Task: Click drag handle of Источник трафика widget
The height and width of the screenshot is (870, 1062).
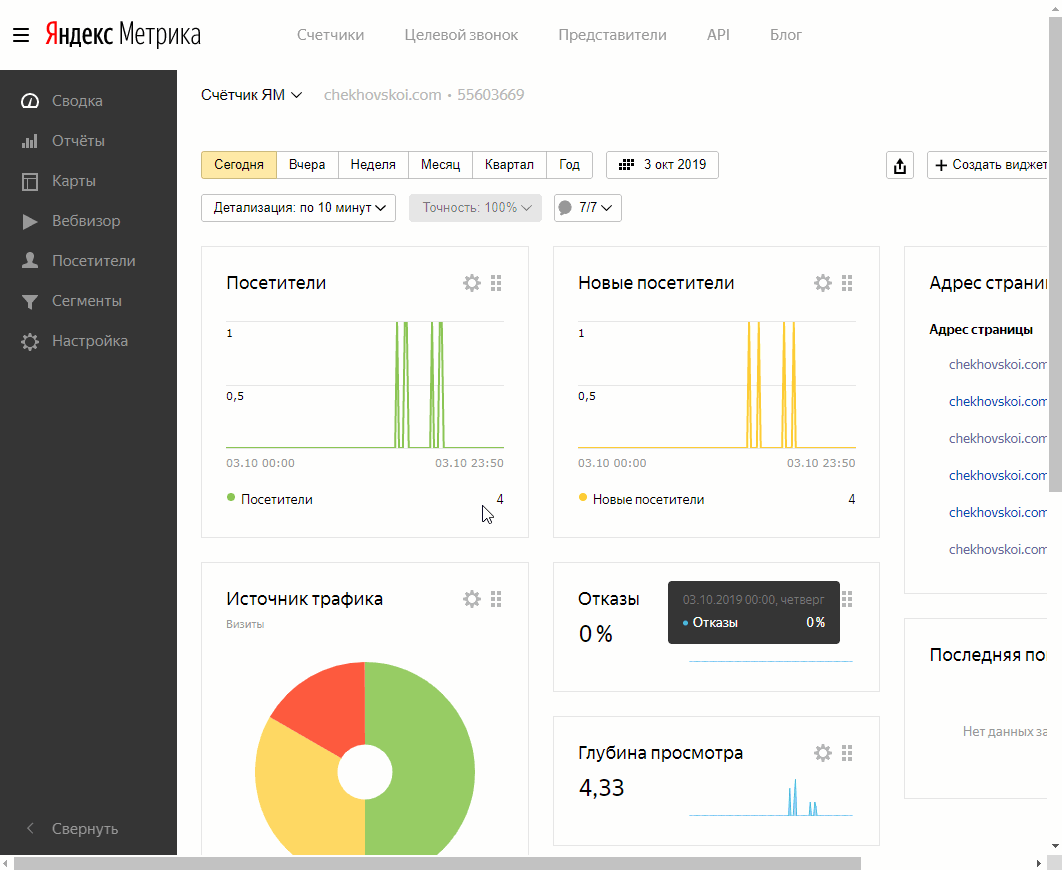Action: (x=496, y=599)
